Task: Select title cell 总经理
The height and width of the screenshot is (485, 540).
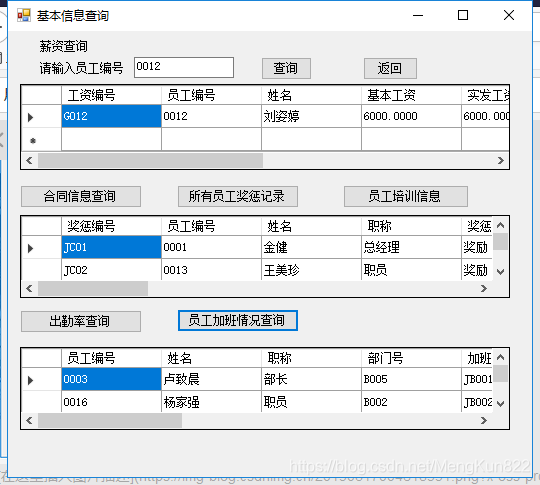Action: [x=411, y=247]
